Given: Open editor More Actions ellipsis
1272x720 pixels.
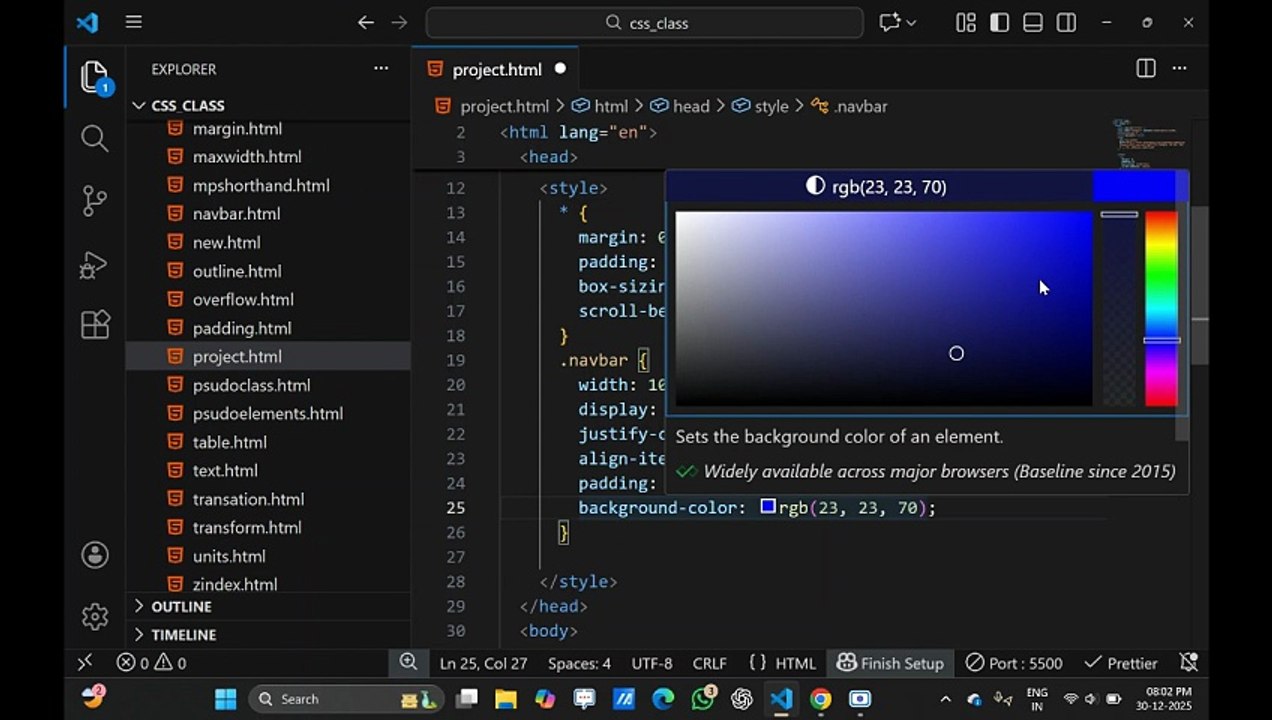Looking at the screenshot, I should 1179,69.
